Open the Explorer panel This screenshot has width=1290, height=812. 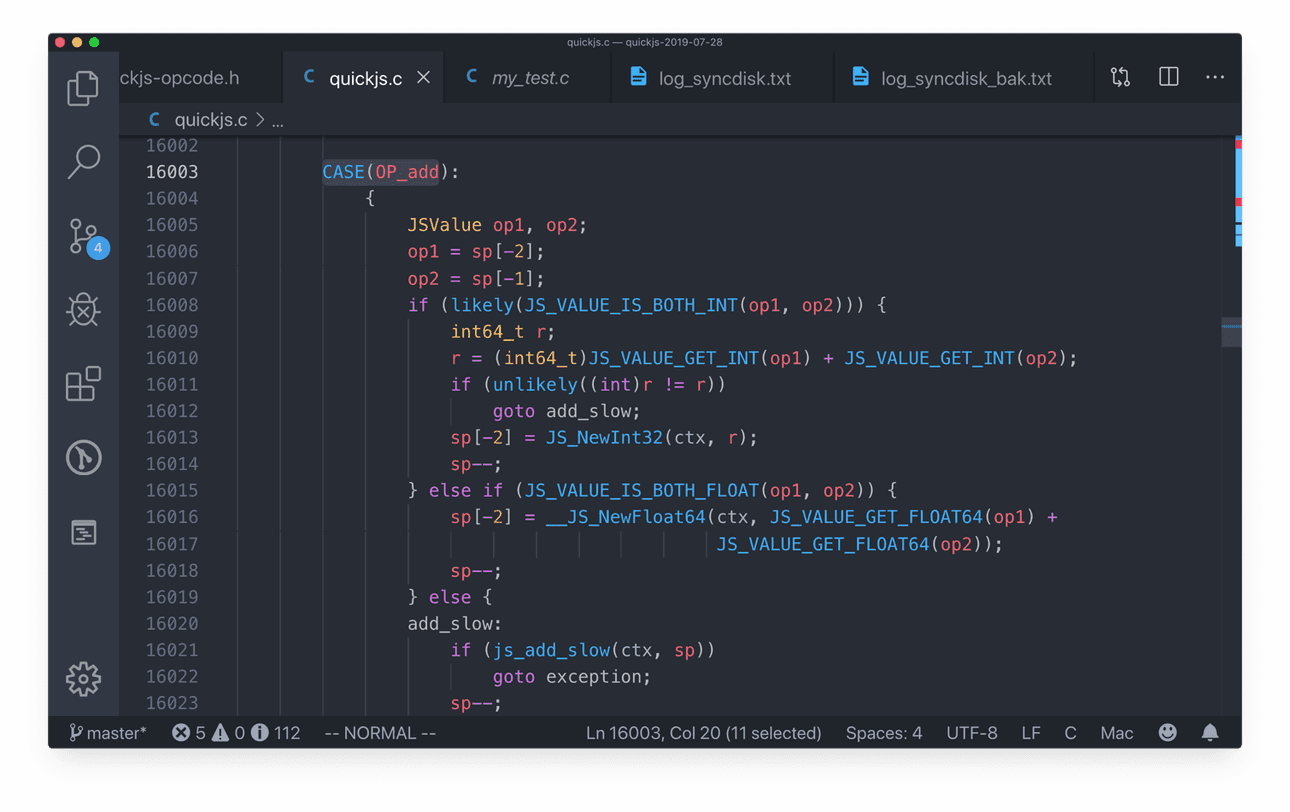pos(84,88)
